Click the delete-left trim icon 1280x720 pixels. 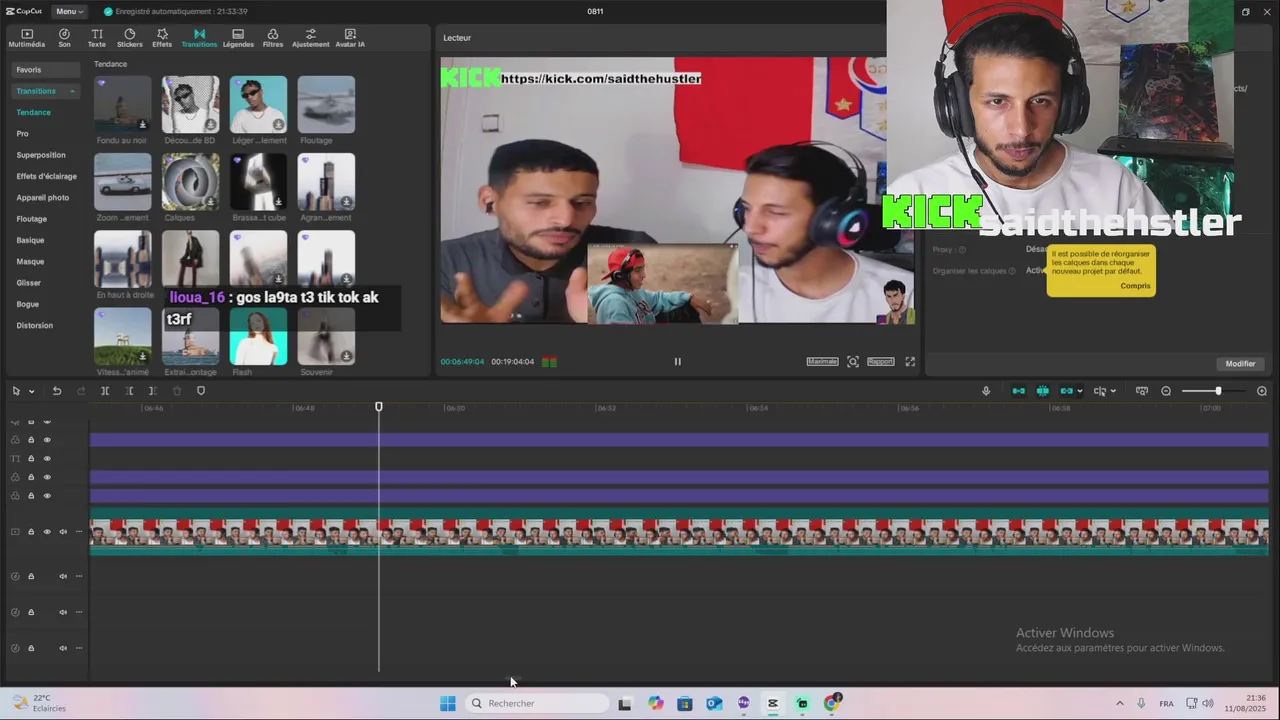pos(129,391)
